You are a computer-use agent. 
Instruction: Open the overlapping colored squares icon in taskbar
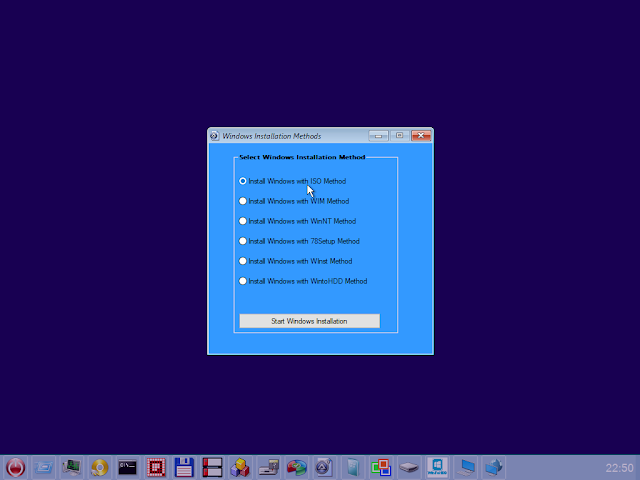tap(381, 467)
